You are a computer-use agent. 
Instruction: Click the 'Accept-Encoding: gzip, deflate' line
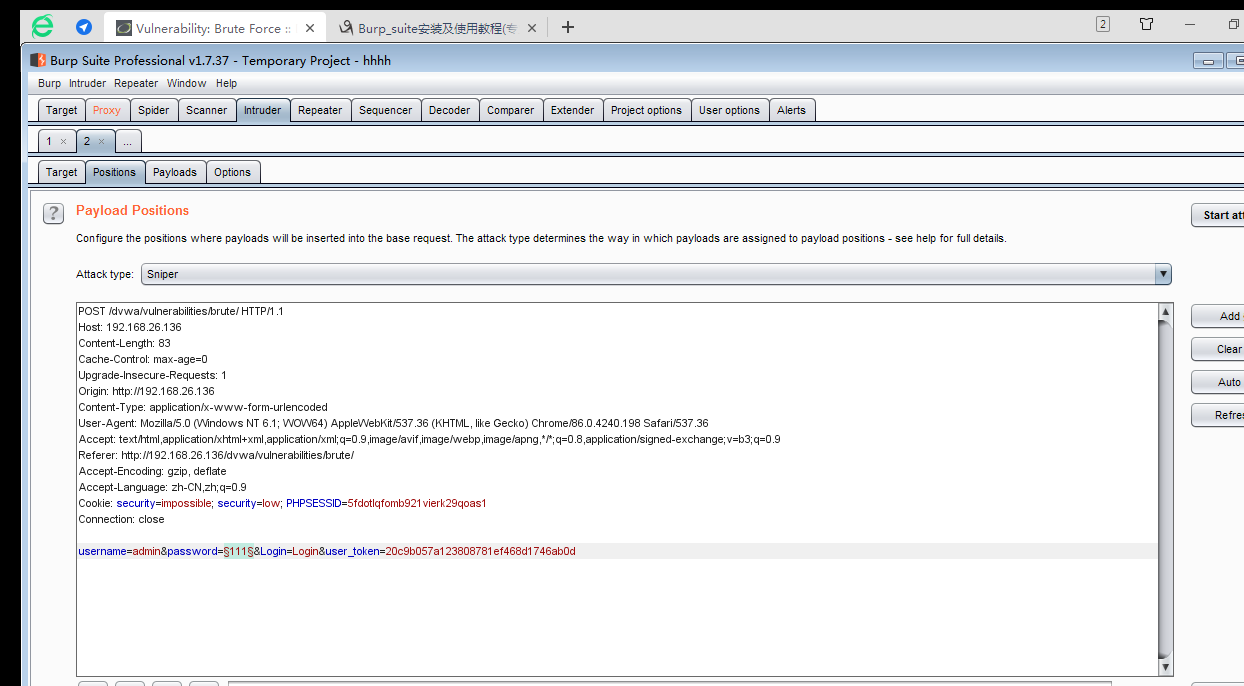pyautogui.click(x=152, y=471)
